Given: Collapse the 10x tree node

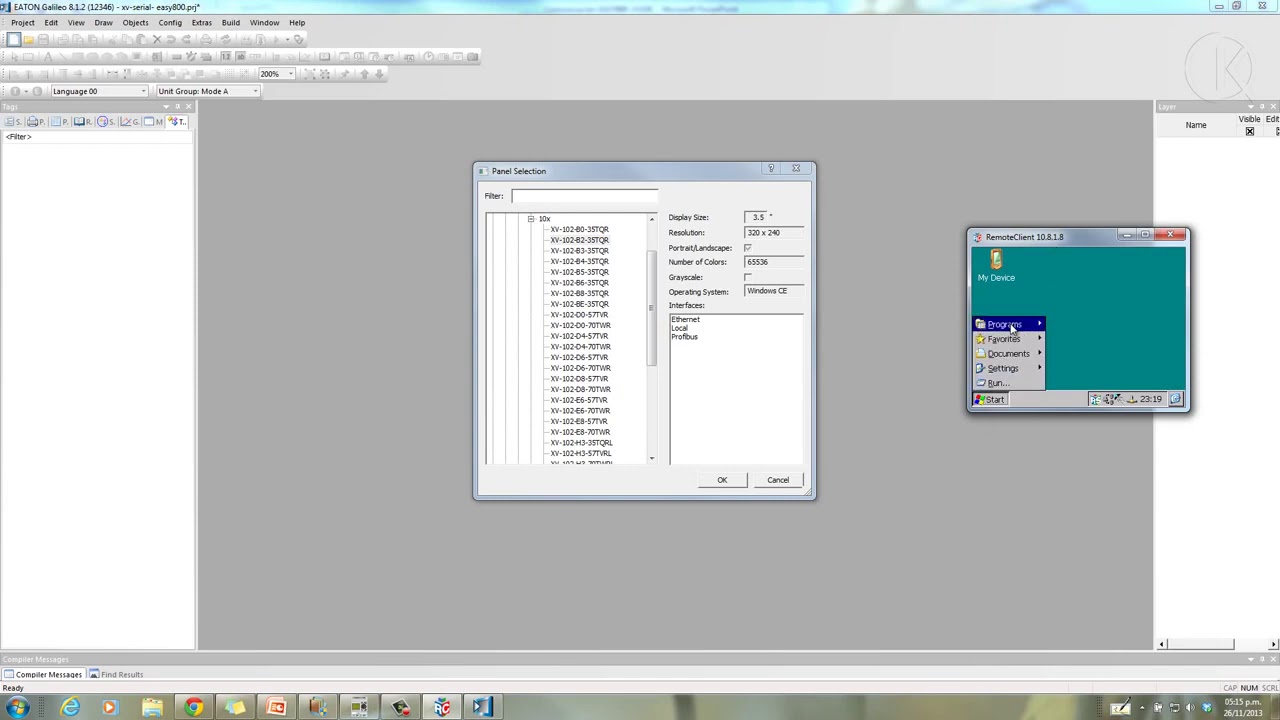Looking at the screenshot, I should tap(531, 219).
